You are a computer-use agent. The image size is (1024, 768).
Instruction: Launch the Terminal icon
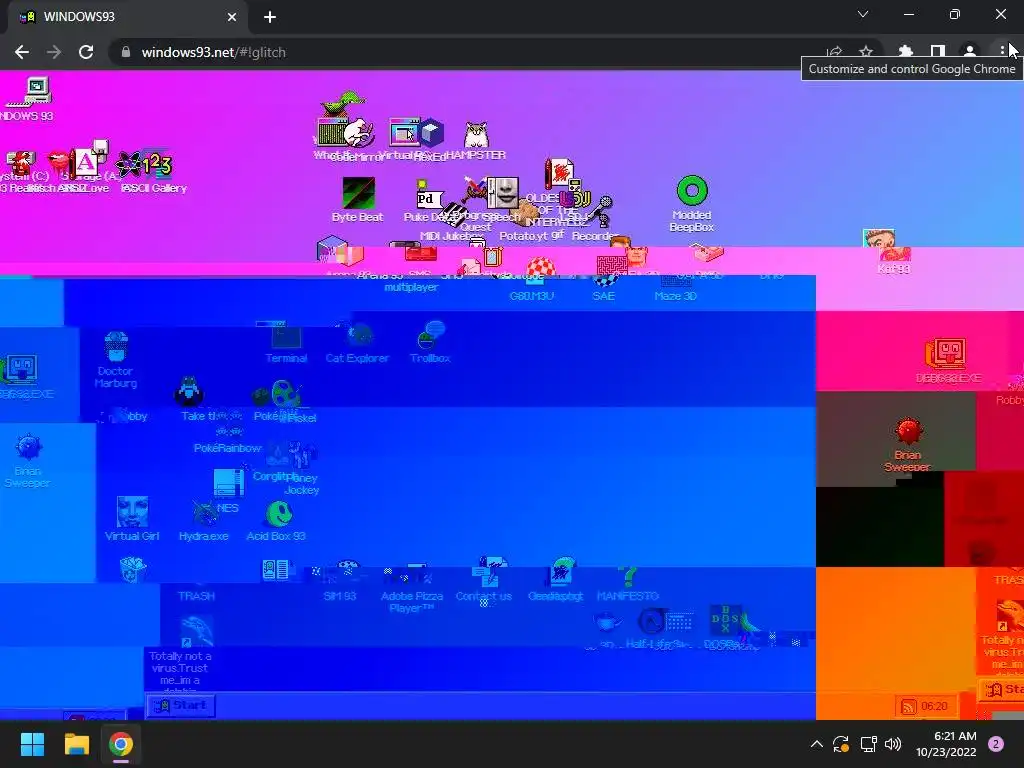tap(286, 342)
